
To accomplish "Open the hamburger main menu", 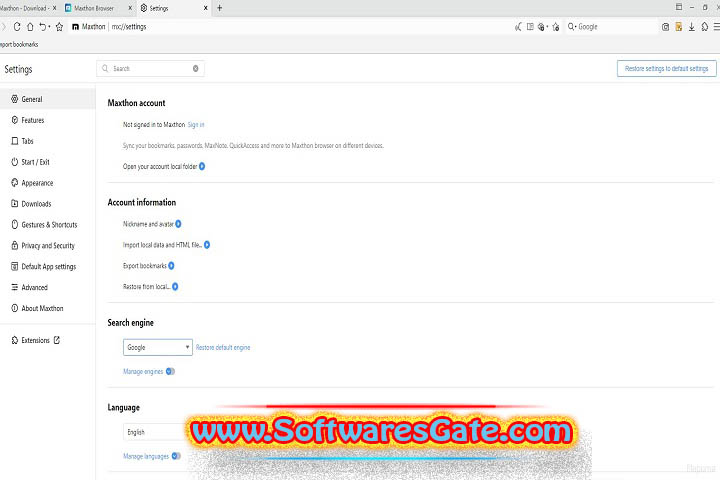I will coord(716,27).
